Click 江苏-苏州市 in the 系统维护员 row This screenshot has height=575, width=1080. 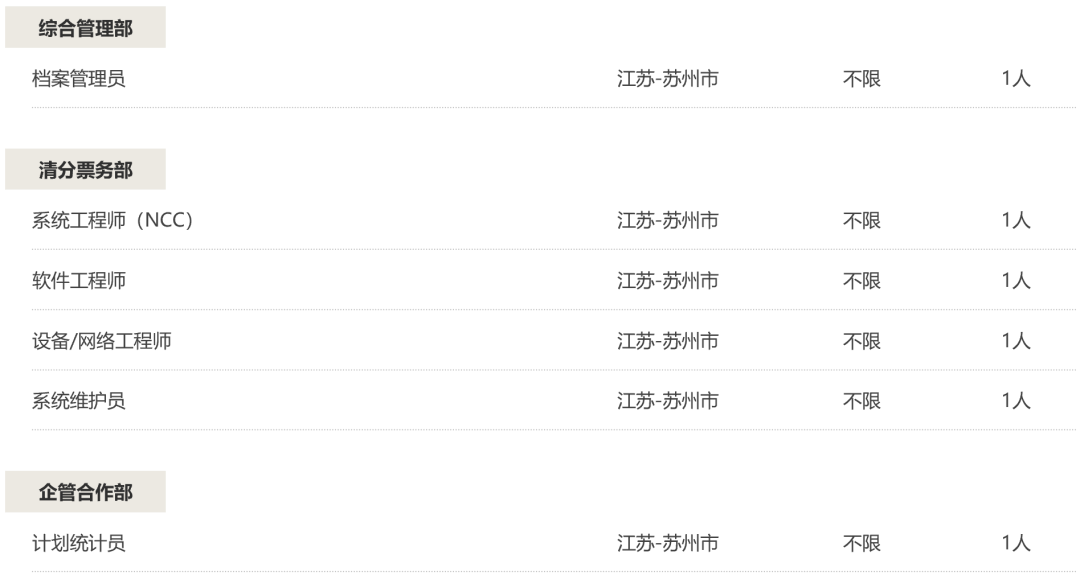coord(667,401)
